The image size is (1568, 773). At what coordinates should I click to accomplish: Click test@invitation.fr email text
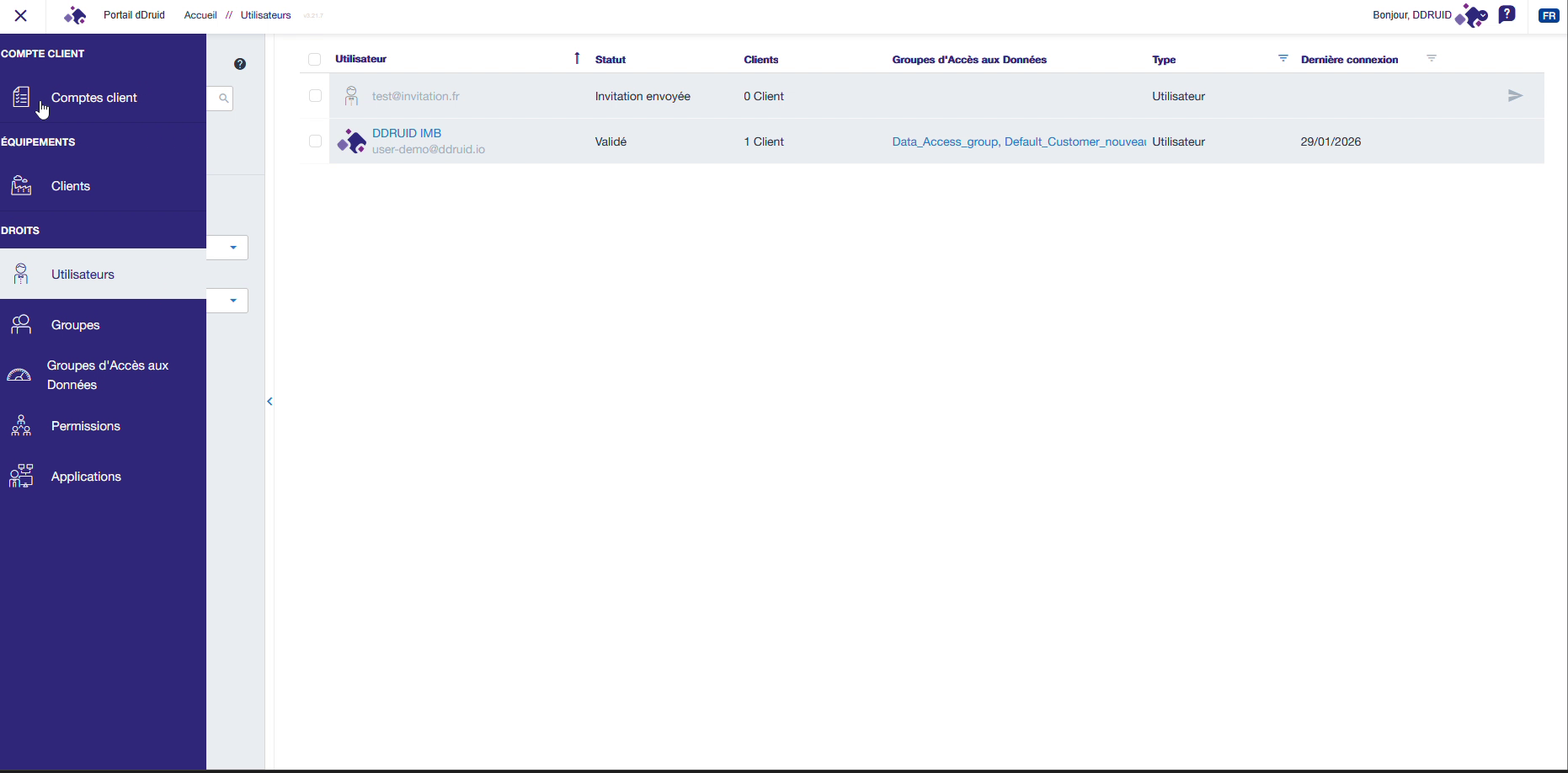tap(416, 96)
